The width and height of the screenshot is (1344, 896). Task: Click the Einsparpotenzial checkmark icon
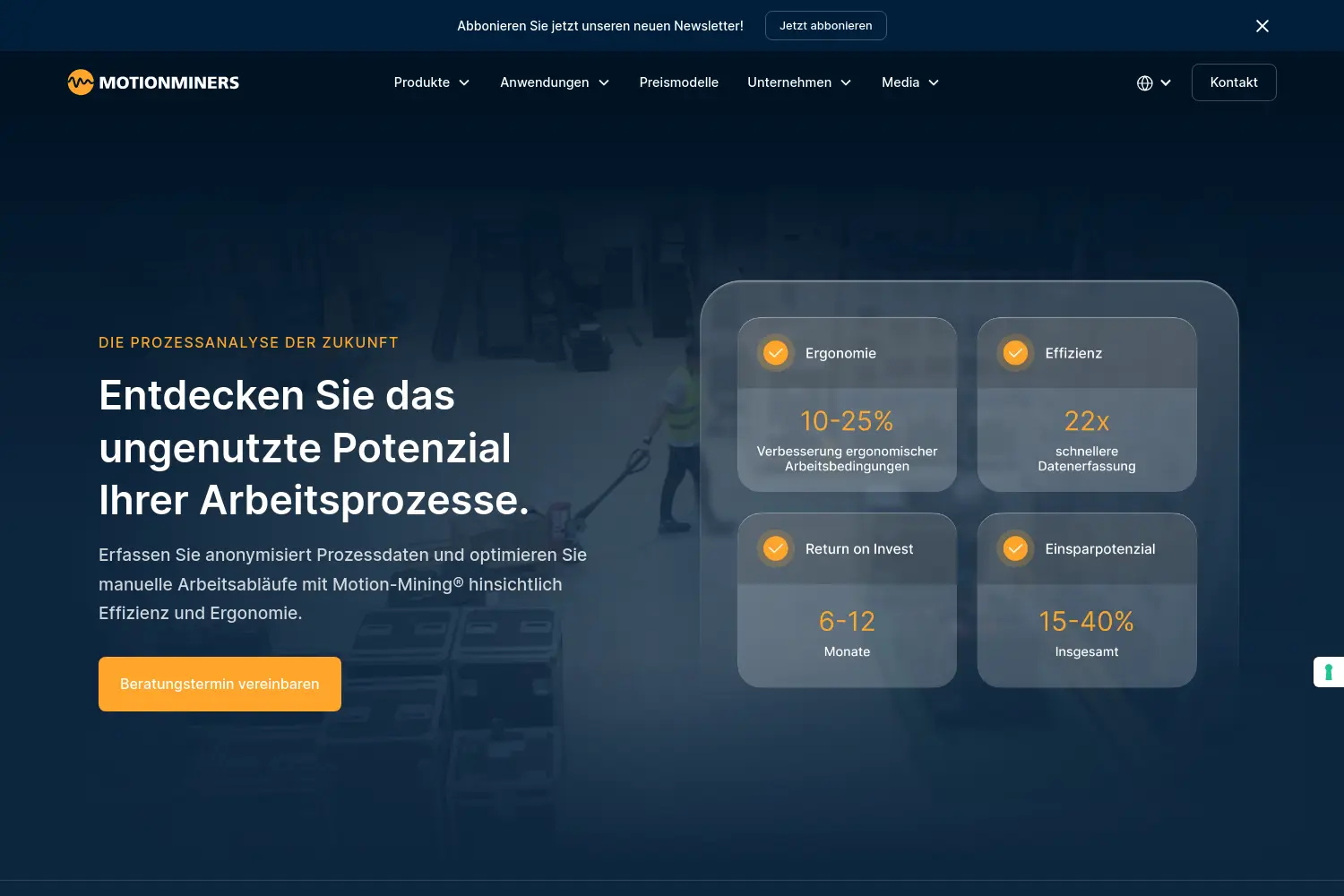1015,548
